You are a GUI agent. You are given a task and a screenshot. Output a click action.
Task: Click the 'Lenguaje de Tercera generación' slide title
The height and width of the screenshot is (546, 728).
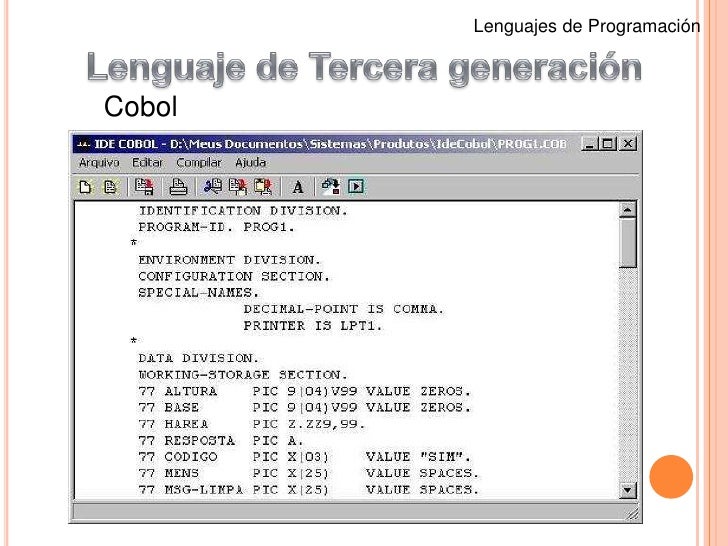(x=364, y=68)
